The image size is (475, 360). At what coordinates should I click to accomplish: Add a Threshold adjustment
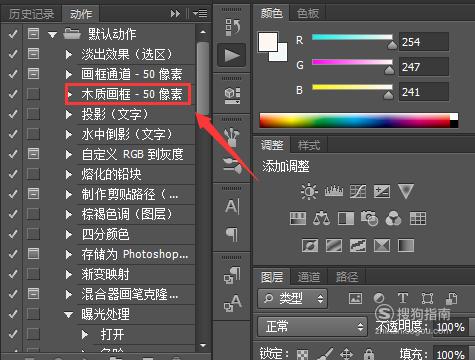tap(358, 246)
